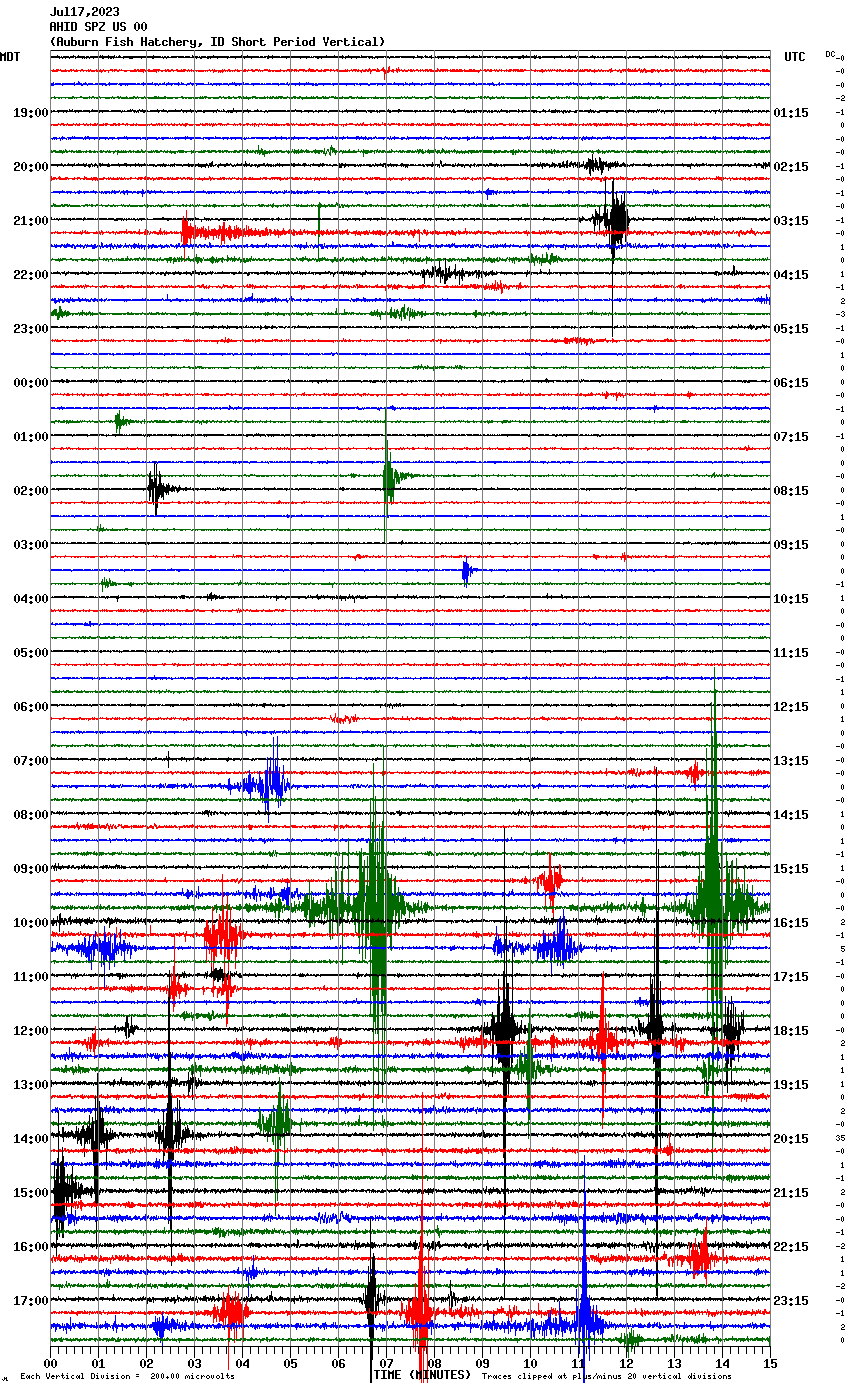Click the 09:15 UTC time label
This screenshot has height=1390, width=850.
[791, 545]
